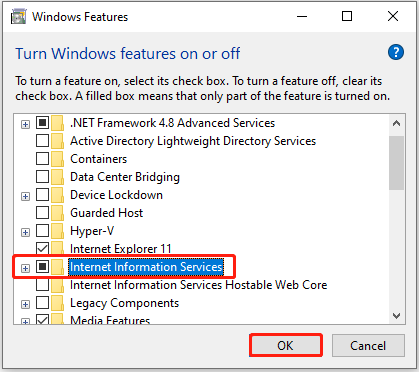
Task: Select the Guarded Host label text
Action: pyautogui.click(x=107, y=213)
